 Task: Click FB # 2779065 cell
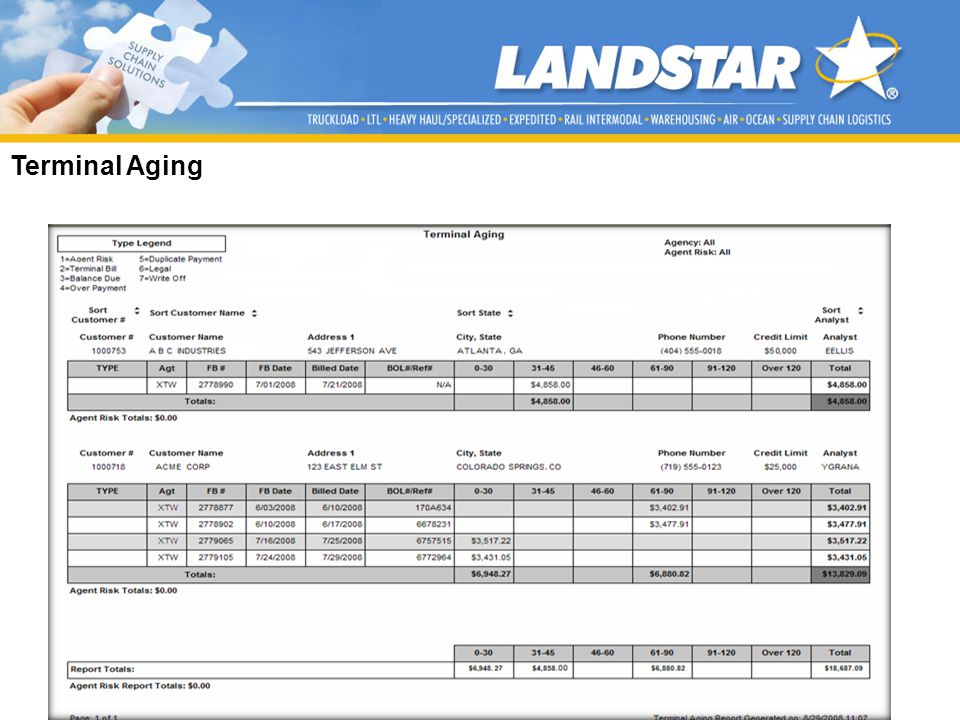click(x=216, y=541)
